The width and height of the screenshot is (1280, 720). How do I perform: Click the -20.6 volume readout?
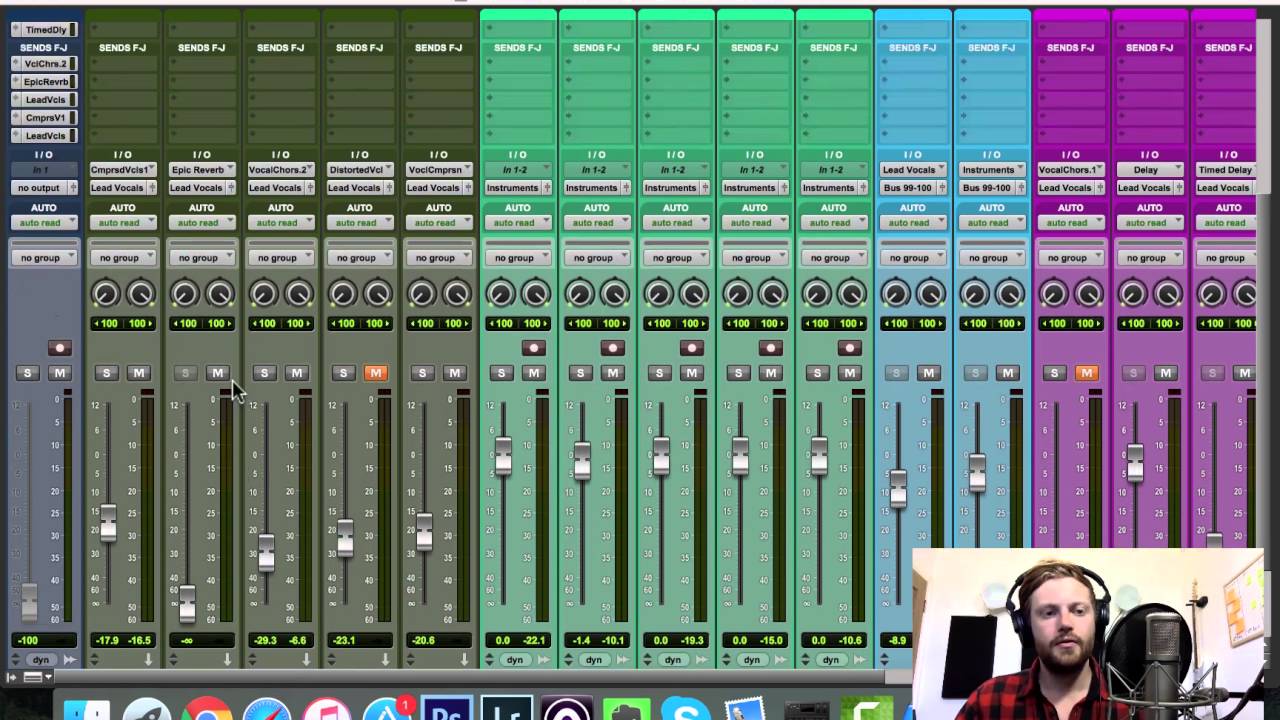(x=438, y=640)
